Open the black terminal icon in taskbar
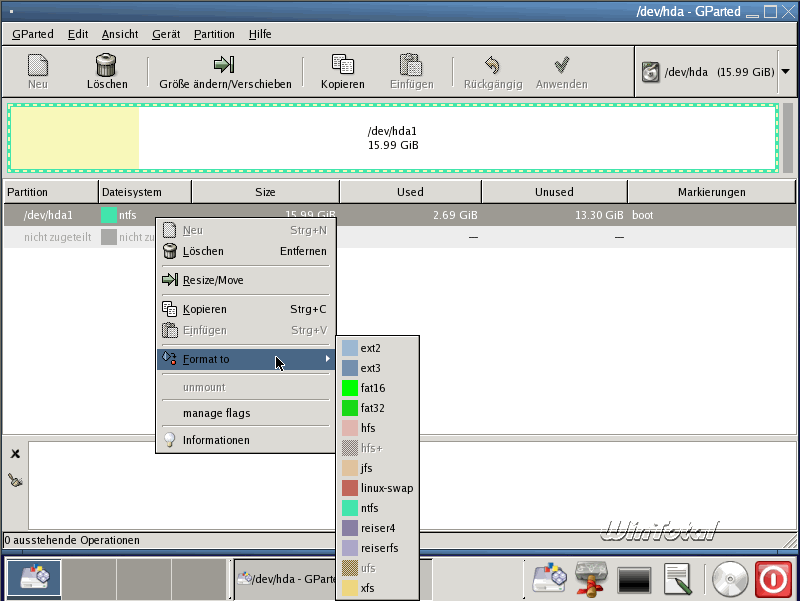Viewport: 800px width, 601px height. point(635,580)
